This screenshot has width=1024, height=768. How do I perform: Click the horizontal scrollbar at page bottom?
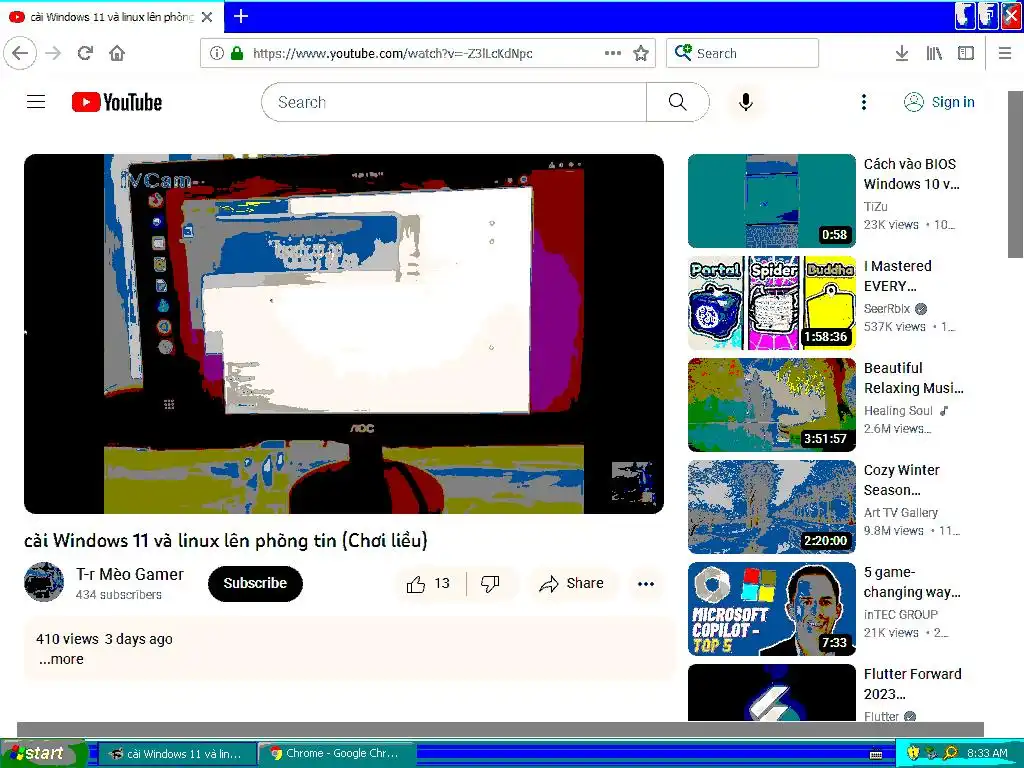tap(500, 729)
